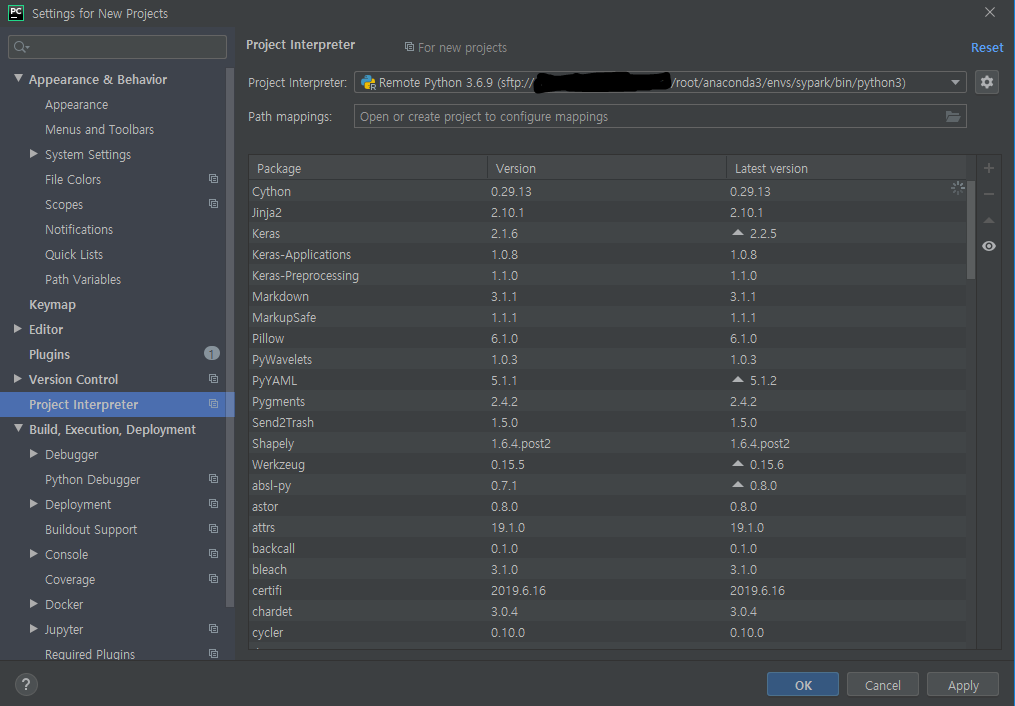The width and height of the screenshot is (1015, 706).
Task: Click the install package plus icon
Action: [988, 168]
